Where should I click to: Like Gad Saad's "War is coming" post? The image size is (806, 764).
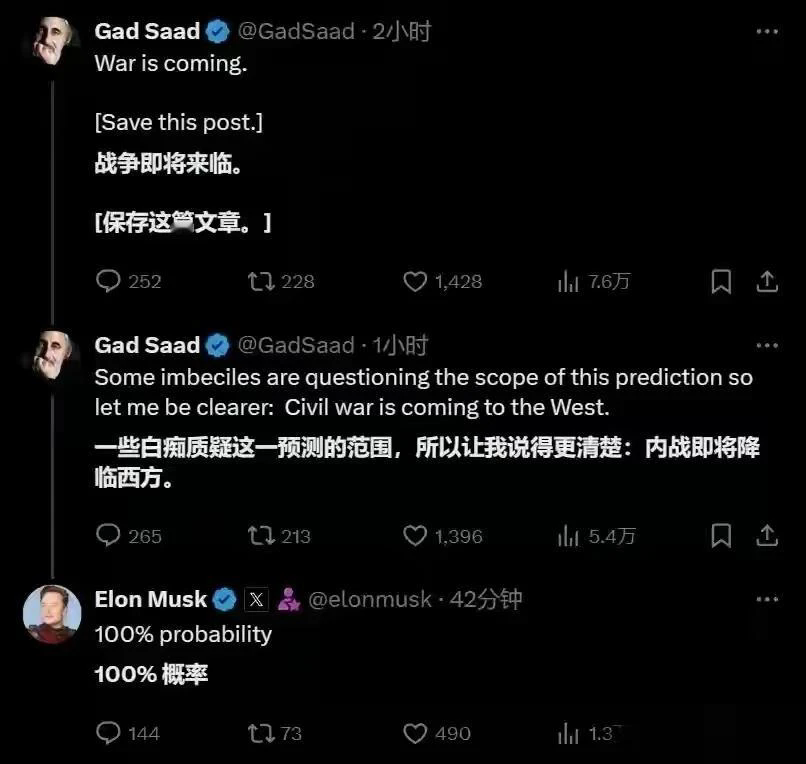(x=414, y=282)
